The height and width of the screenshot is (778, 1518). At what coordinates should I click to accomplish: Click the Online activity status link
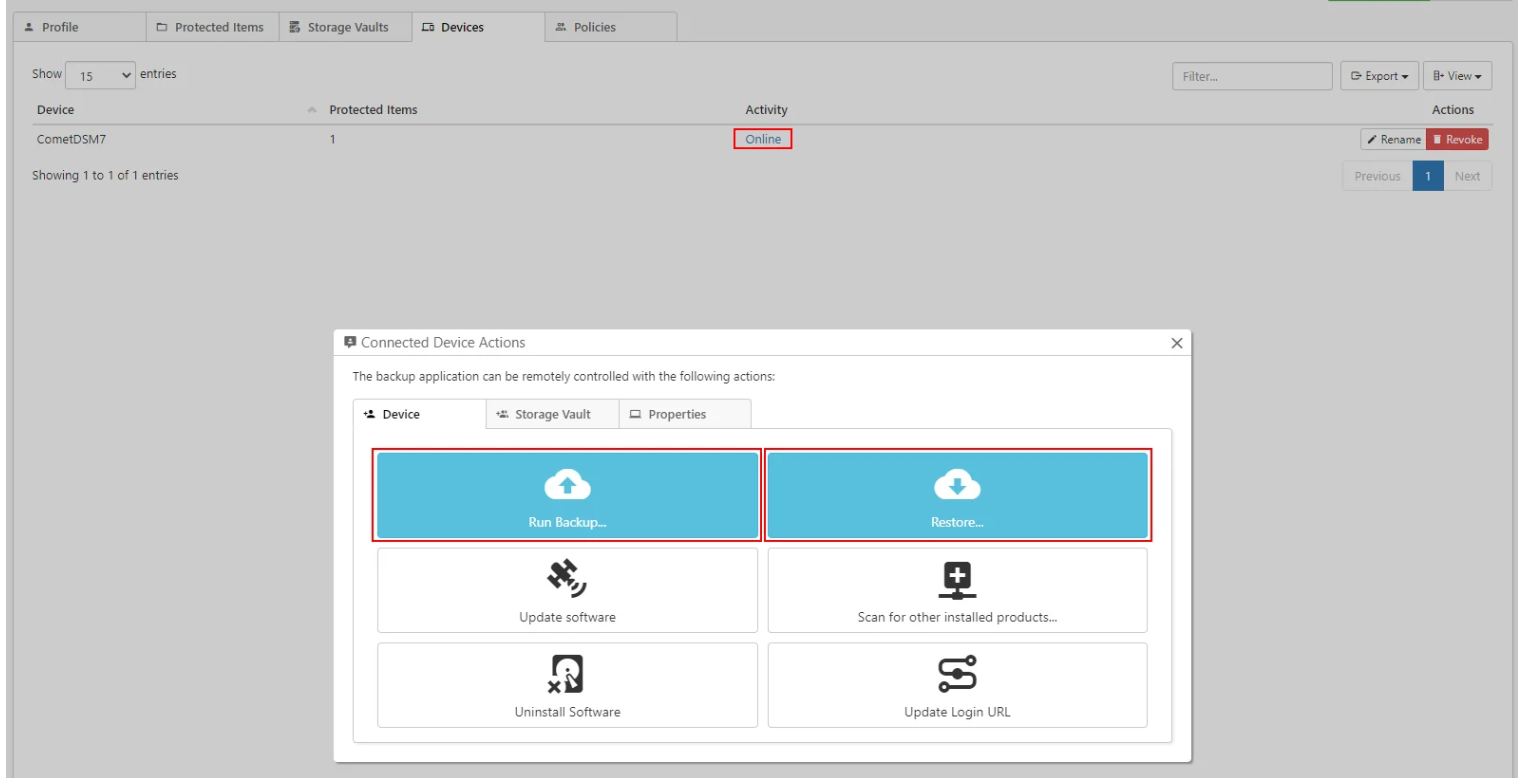point(763,140)
